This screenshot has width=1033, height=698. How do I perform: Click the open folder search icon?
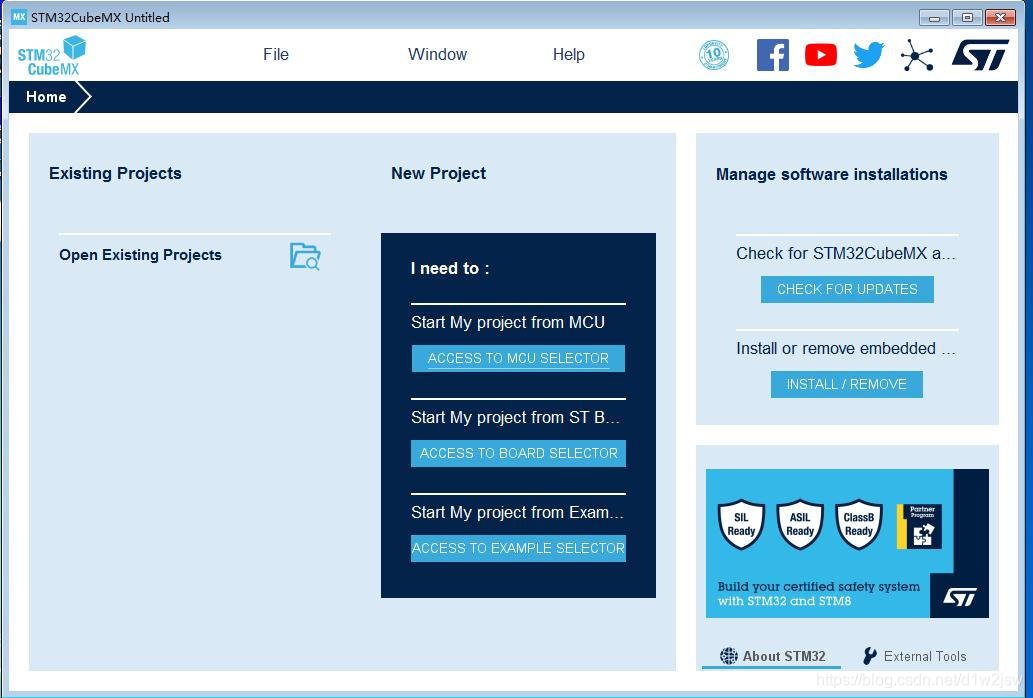coord(305,256)
